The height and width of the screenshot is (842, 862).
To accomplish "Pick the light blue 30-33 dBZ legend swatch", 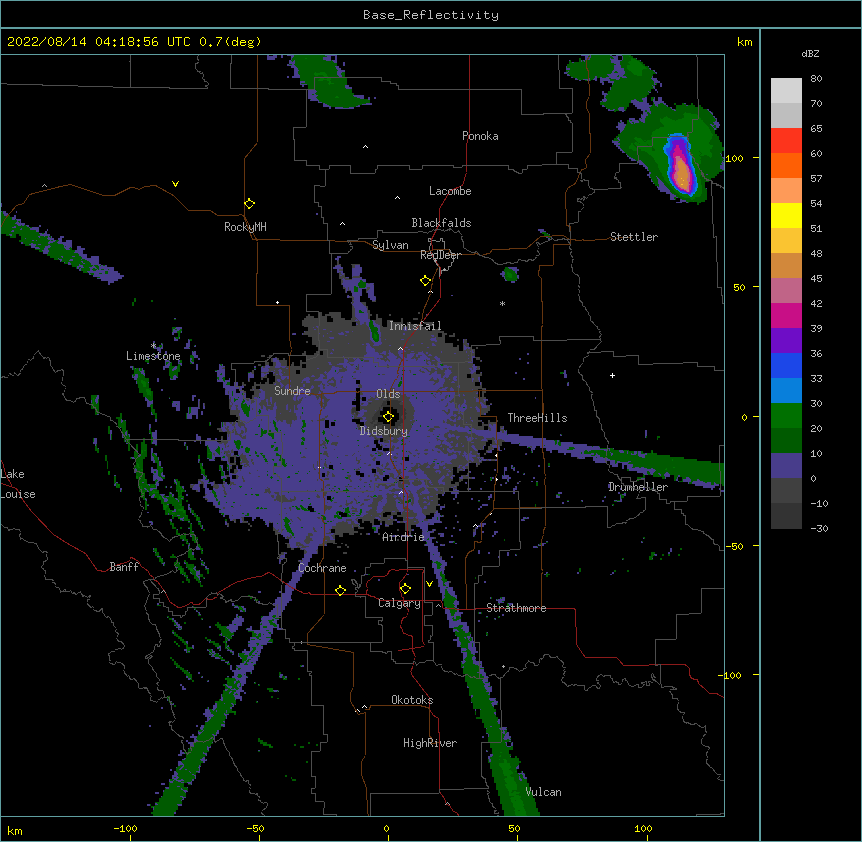I will [x=786, y=391].
